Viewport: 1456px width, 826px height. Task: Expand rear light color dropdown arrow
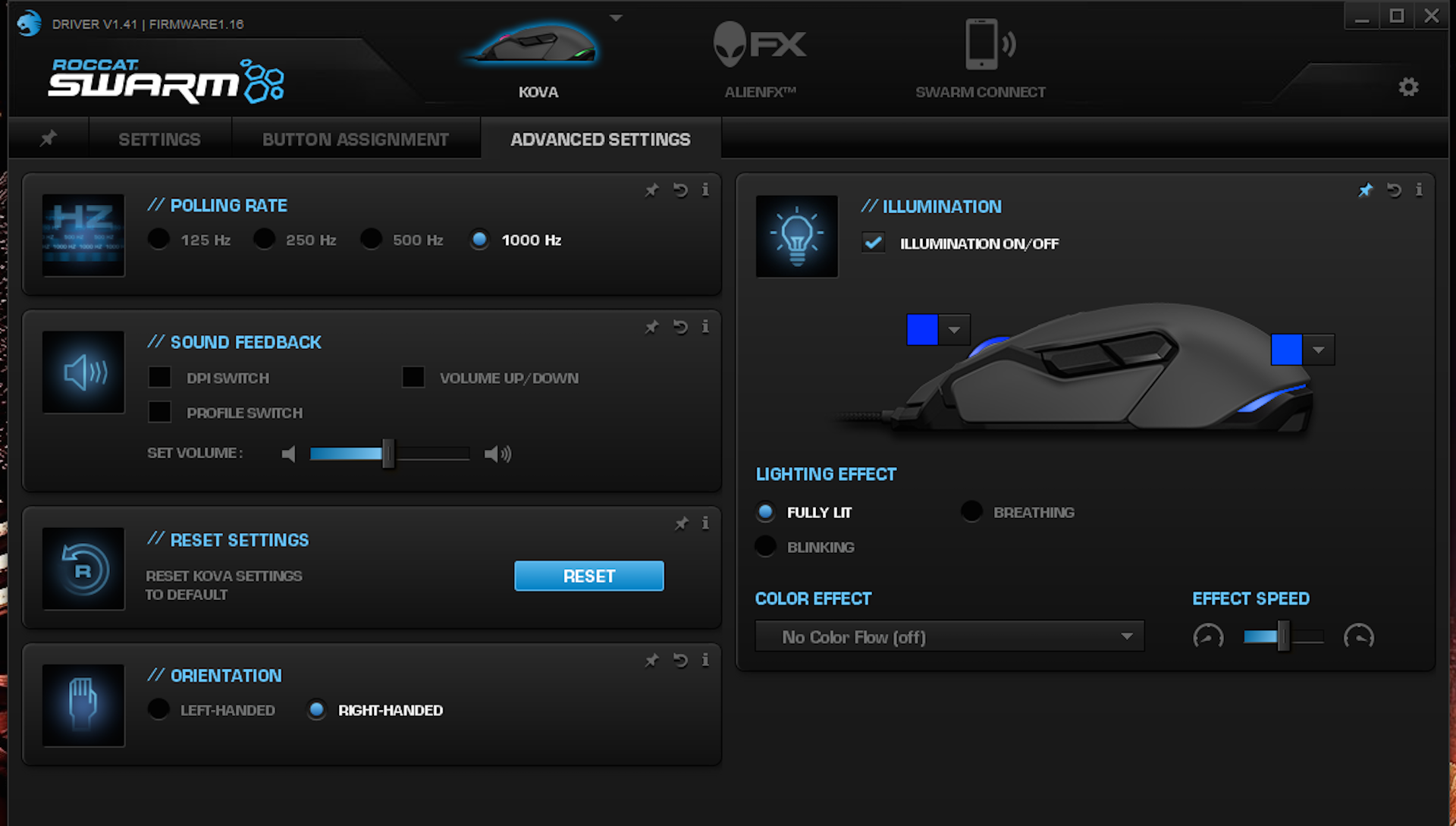pyautogui.click(x=1319, y=350)
